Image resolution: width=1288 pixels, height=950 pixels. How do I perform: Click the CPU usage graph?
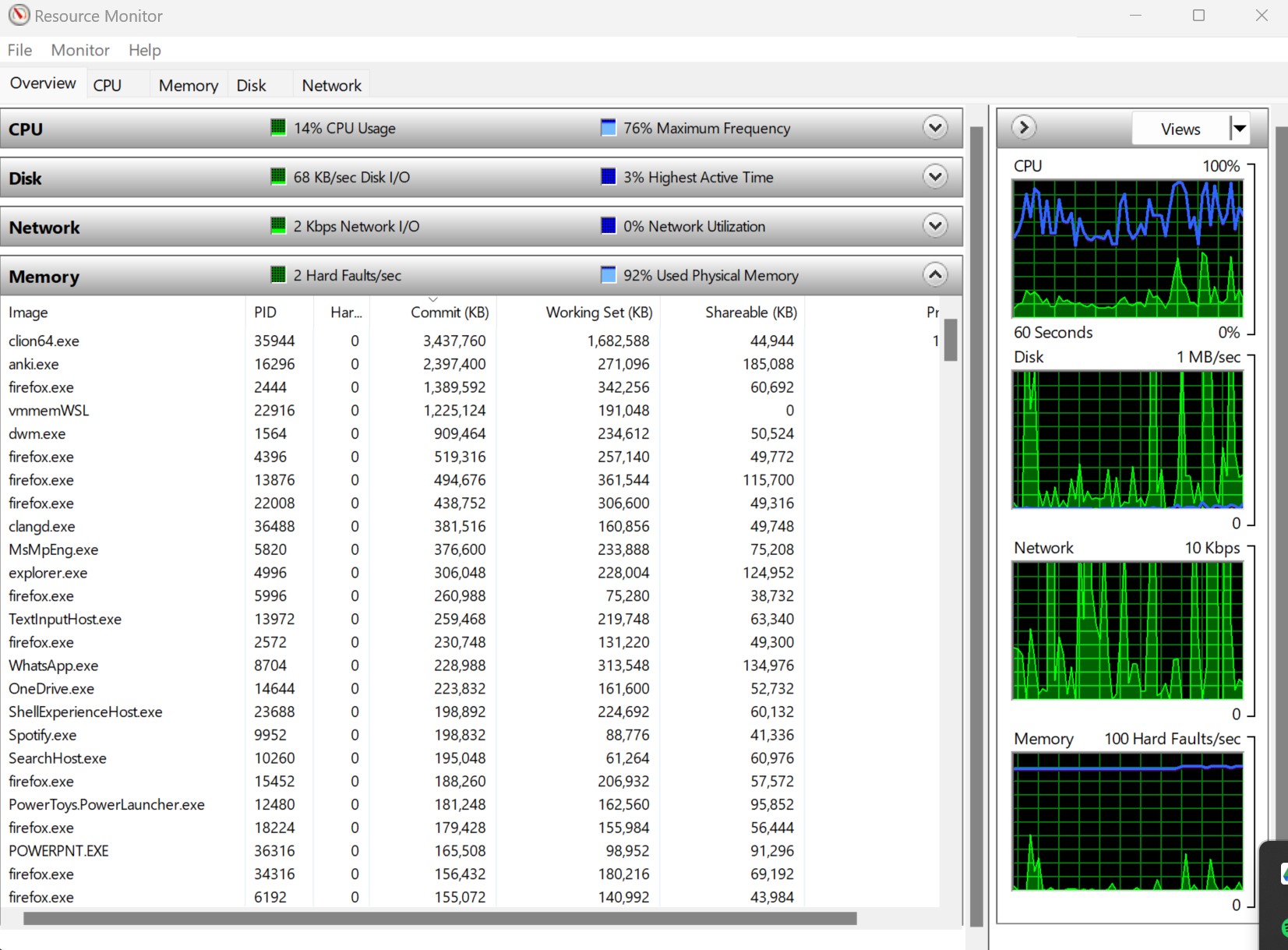(x=1127, y=249)
